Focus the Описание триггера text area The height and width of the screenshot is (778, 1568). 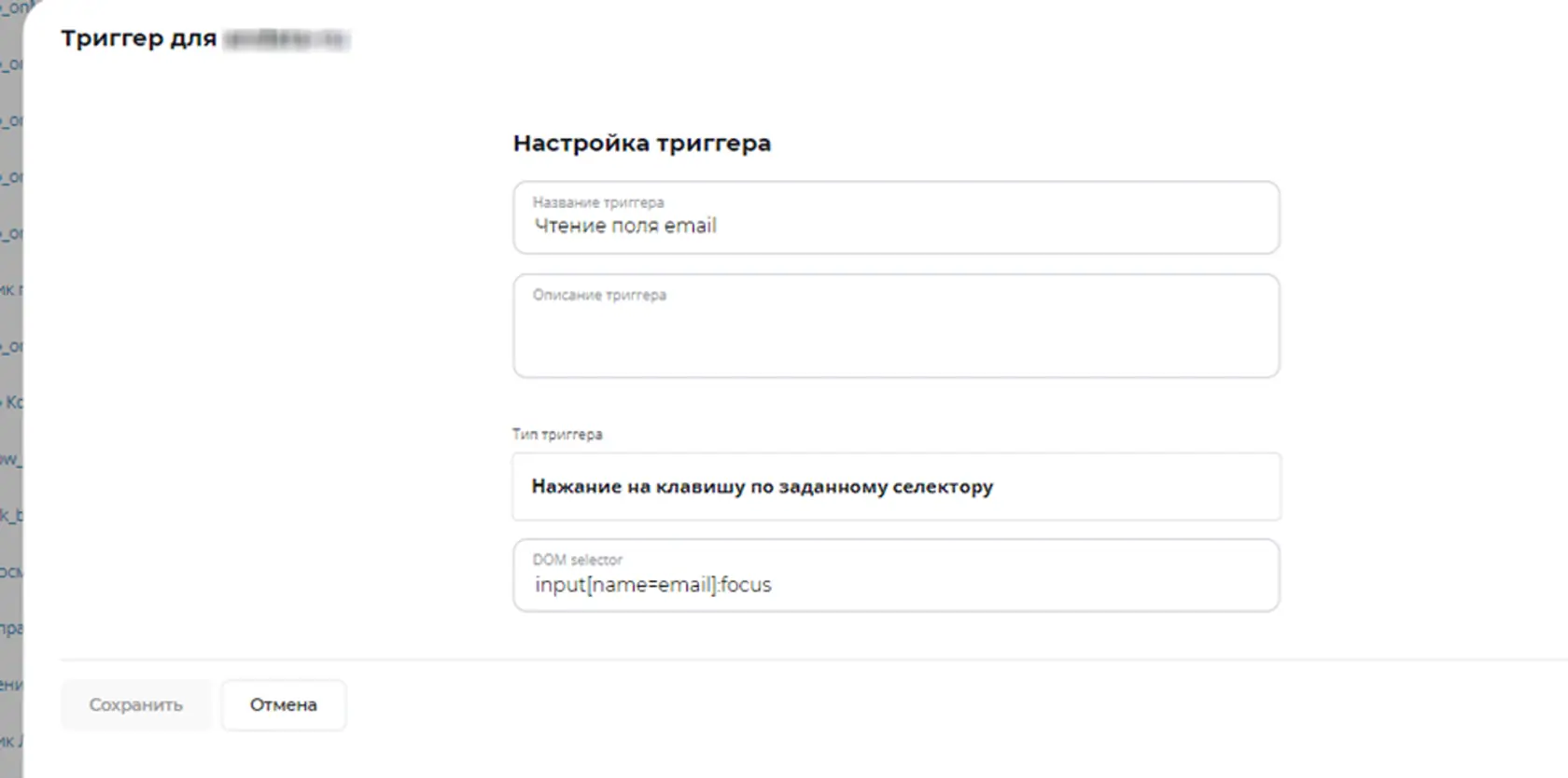[x=896, y=326]
